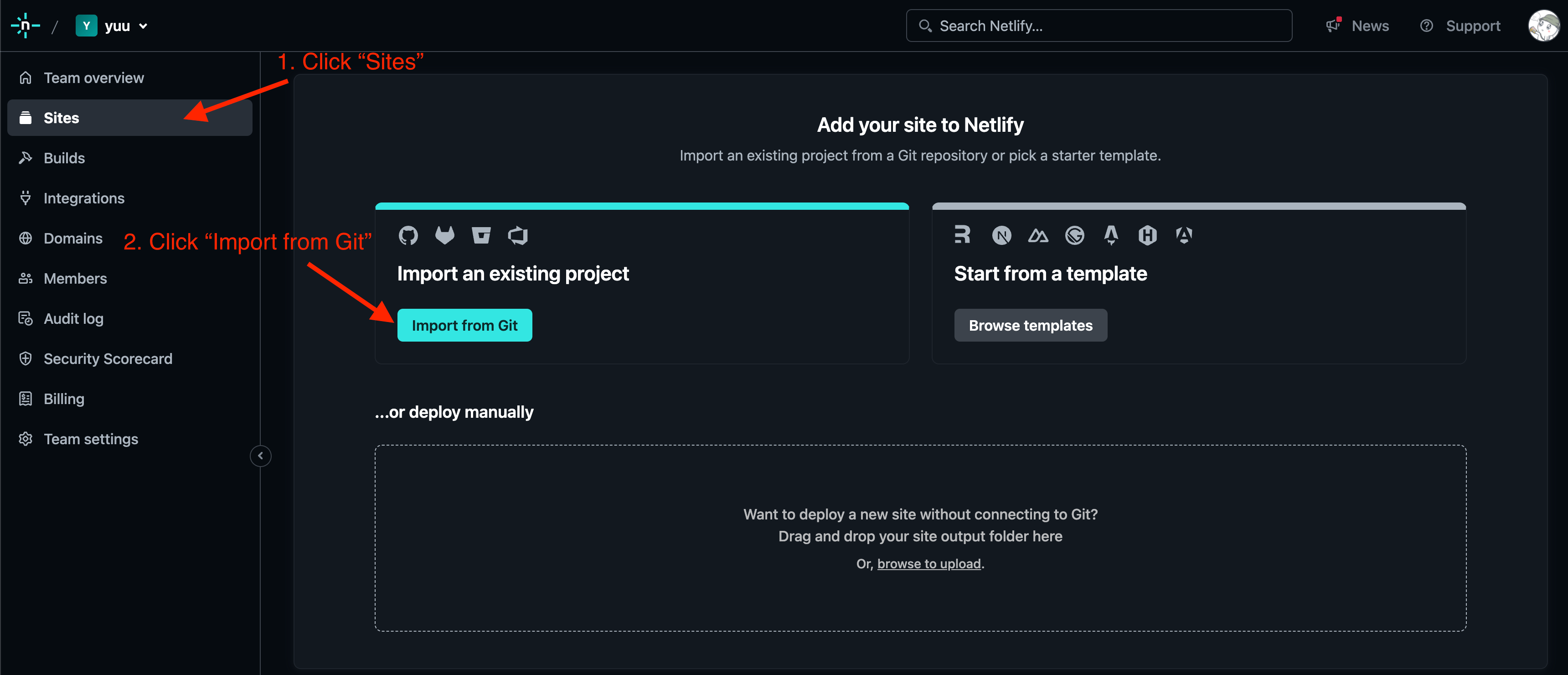Click the Audit log icon
Image resolution: width=1568 pixels, height=675 pixels.
(x=26, y=319)
